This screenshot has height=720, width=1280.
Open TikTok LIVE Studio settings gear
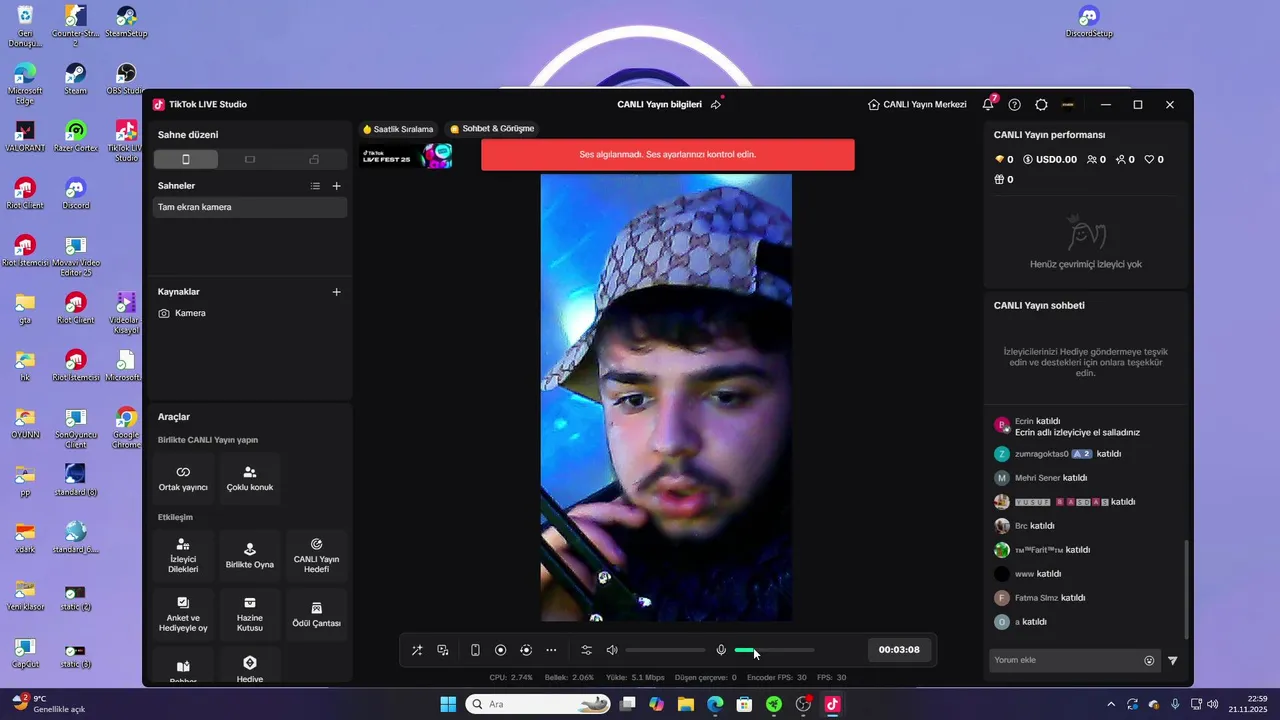(1041, 104)
